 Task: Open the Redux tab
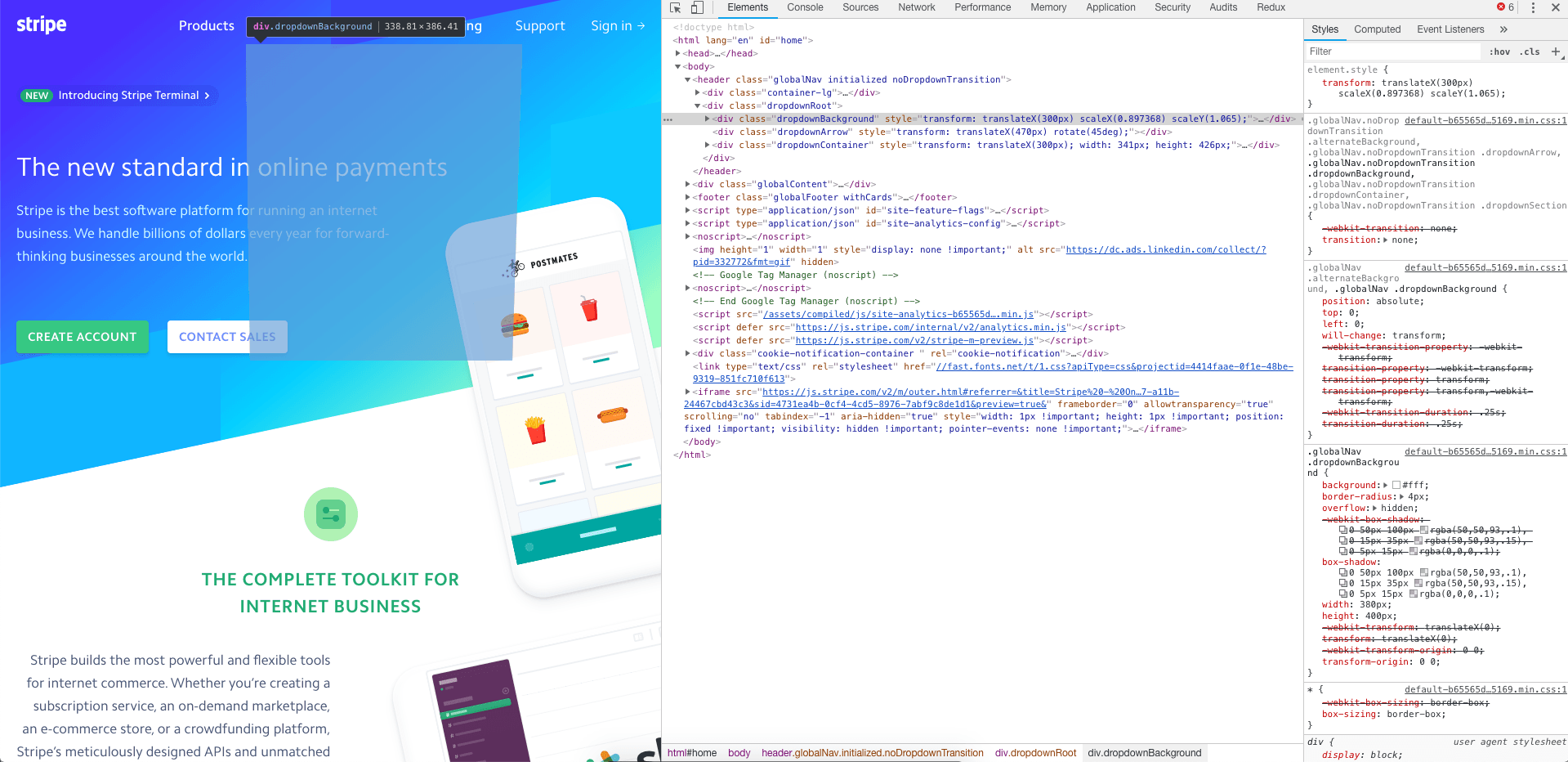pyautogui.click(x=1271, y=7)
